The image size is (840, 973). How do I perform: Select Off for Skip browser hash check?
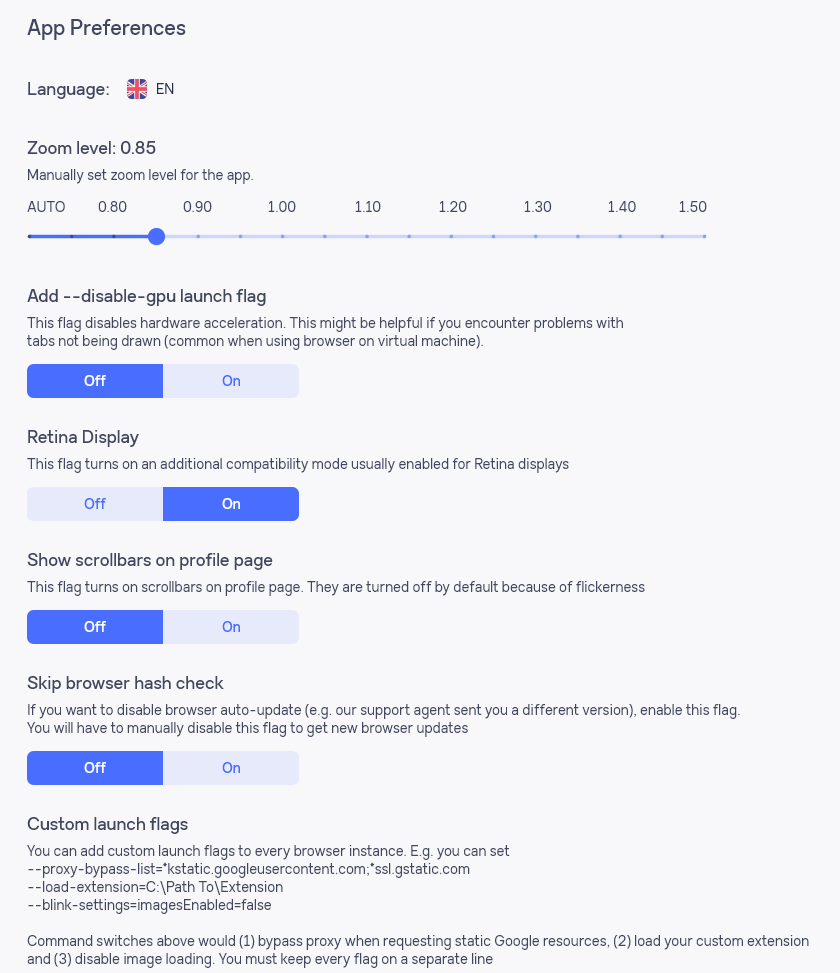coord(95,768)
